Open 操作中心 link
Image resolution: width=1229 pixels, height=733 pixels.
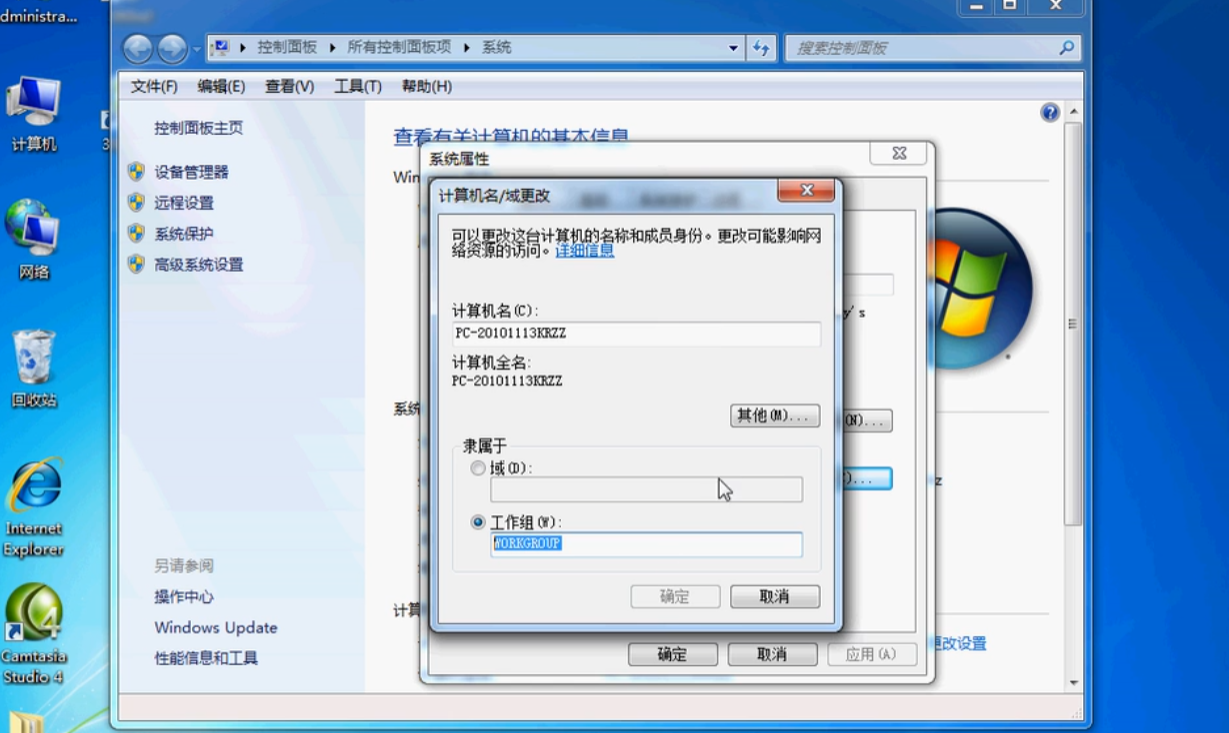tap(184, 597)
